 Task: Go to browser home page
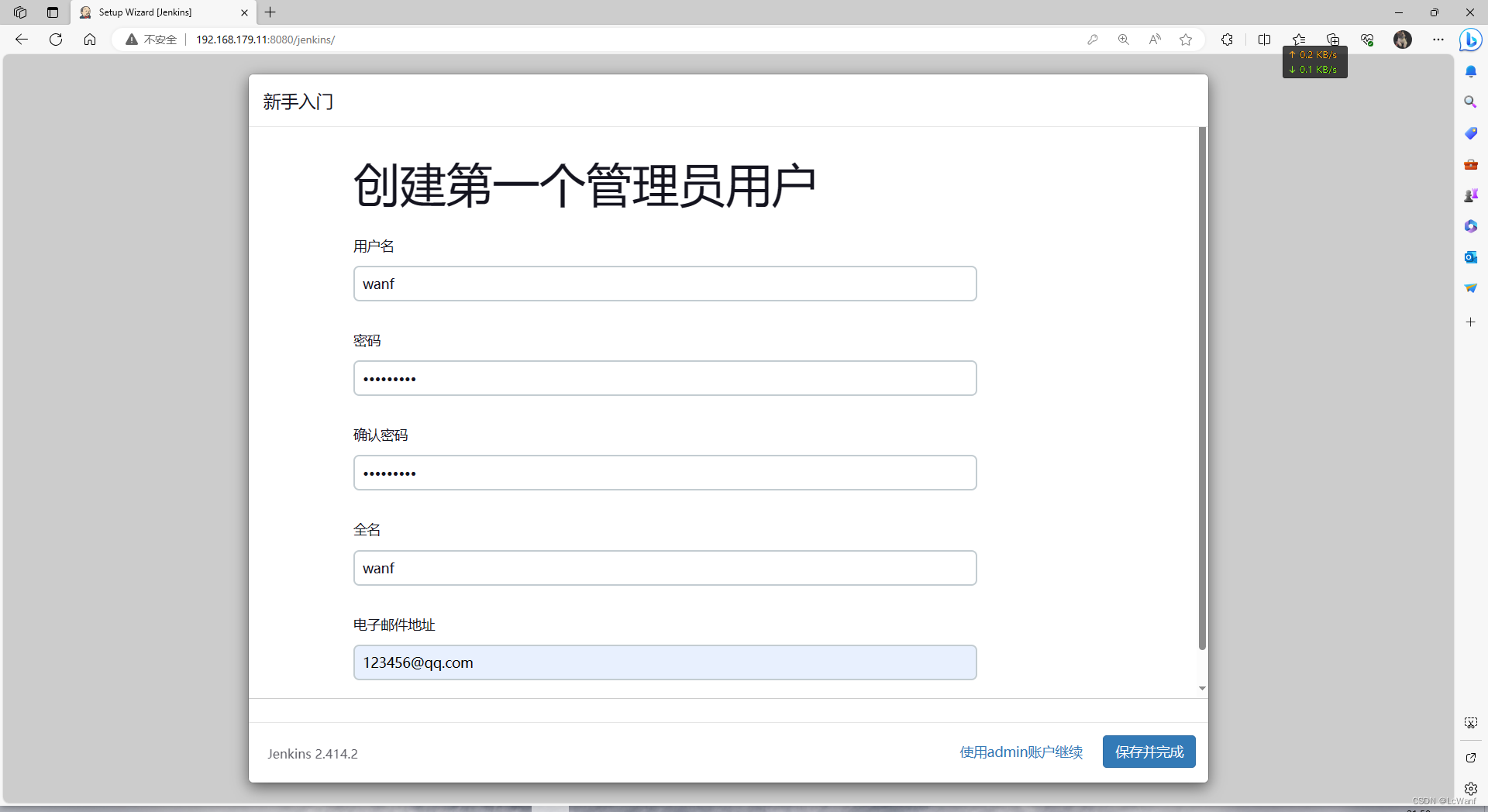pyautogui.click(x=90, y=40)
